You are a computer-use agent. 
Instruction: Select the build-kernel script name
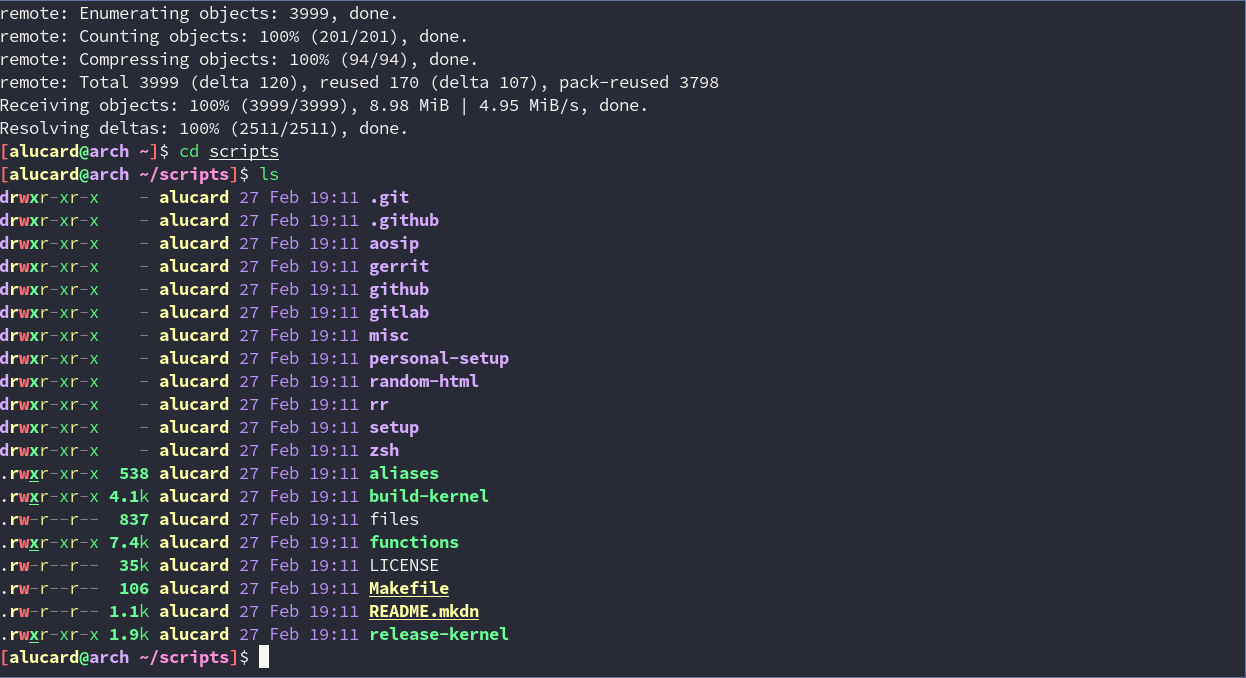pyautogui.click(x=429, y=497)
